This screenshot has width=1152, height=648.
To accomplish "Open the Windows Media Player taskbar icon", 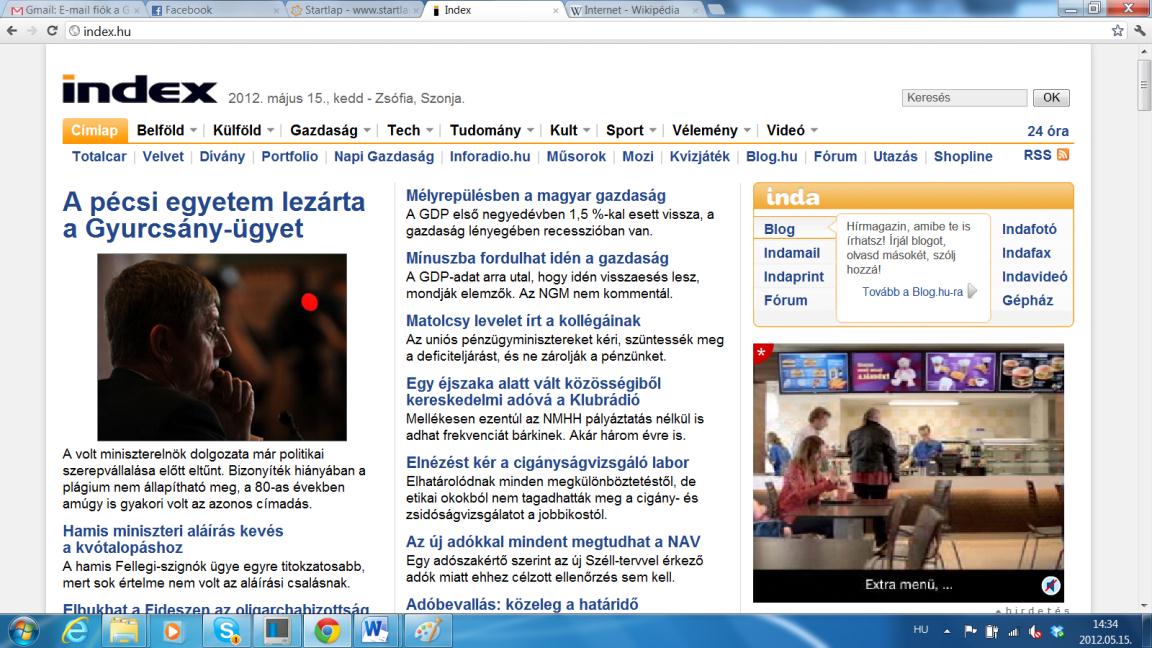I will 173,631.
